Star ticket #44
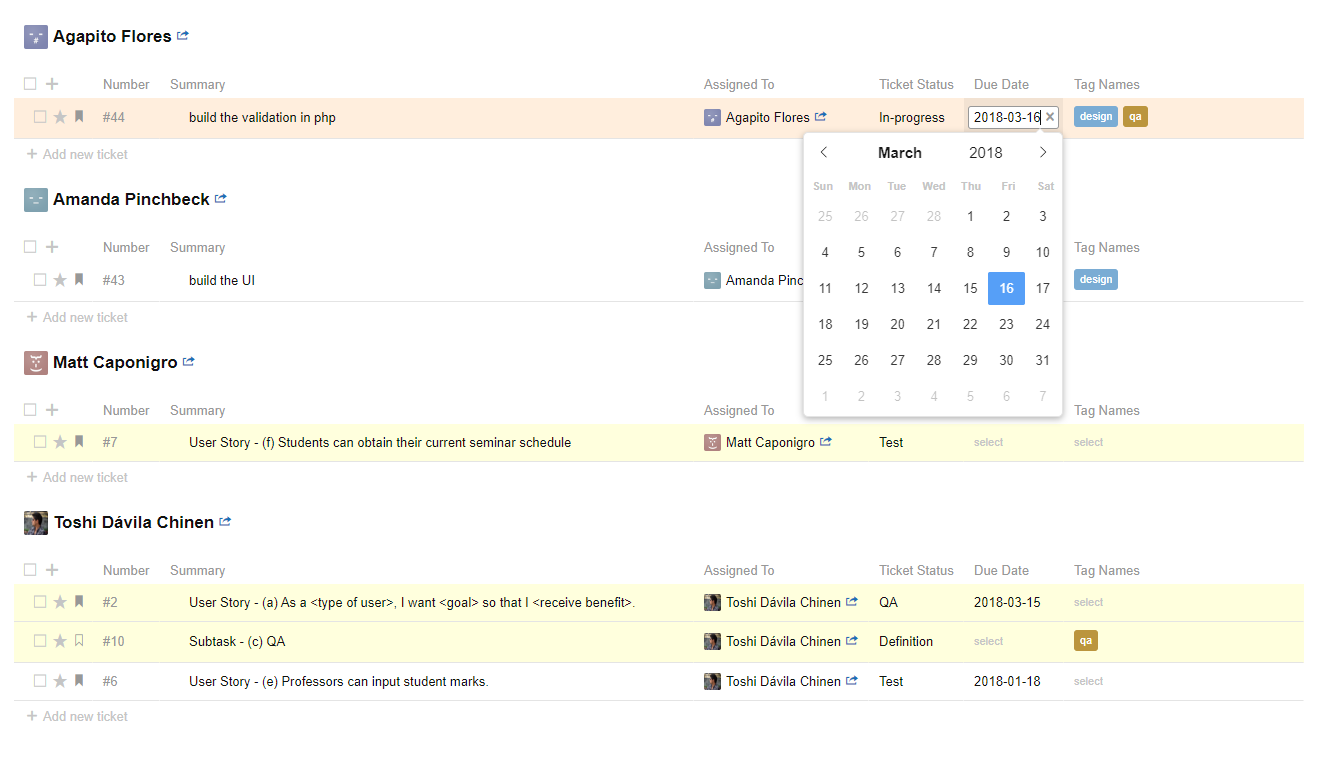1320x780 pixels. [60, 117]
